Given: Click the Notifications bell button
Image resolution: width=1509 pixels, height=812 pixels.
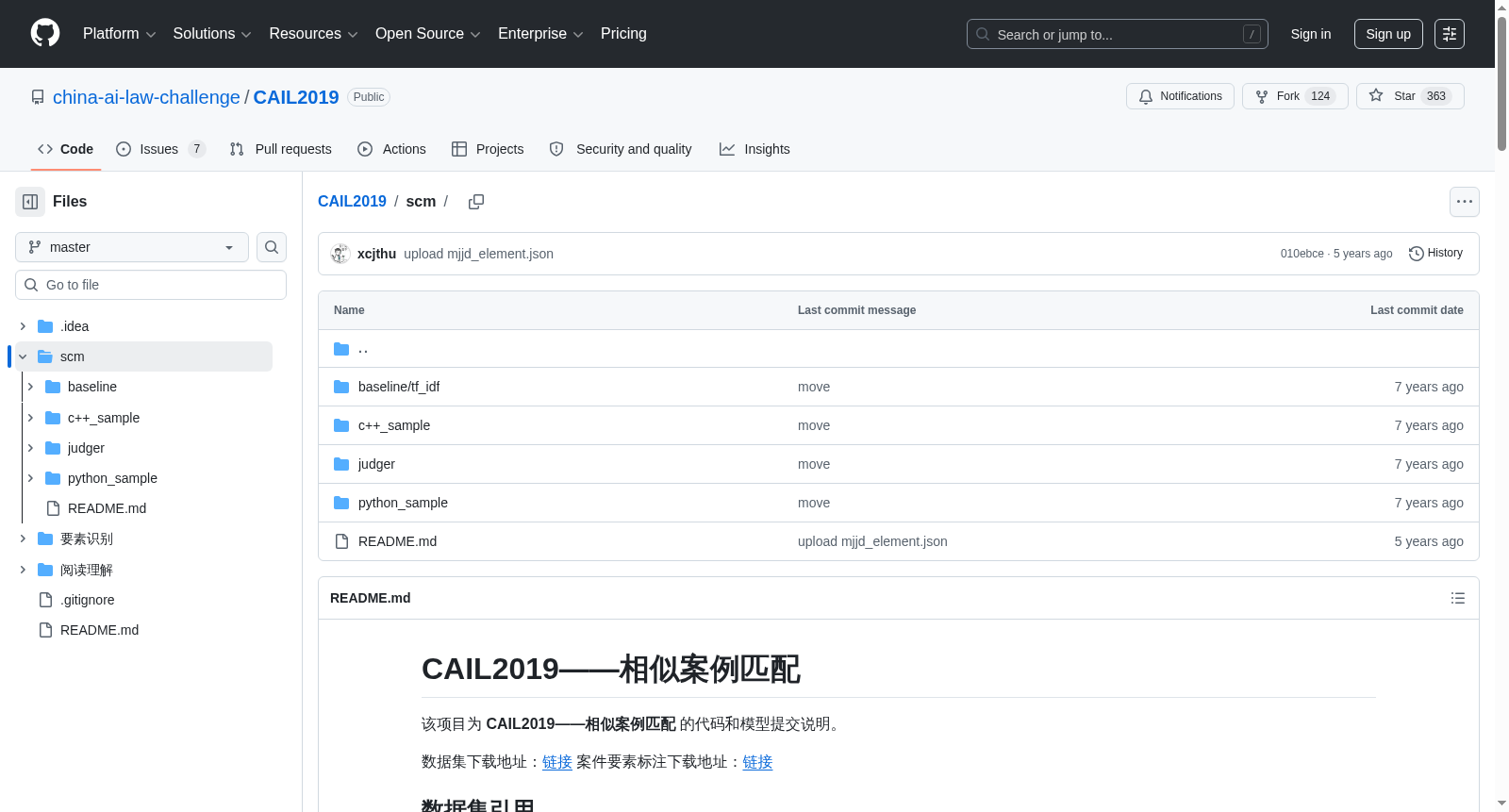Looking at the screenshot, I should [x=1180, y=96].
